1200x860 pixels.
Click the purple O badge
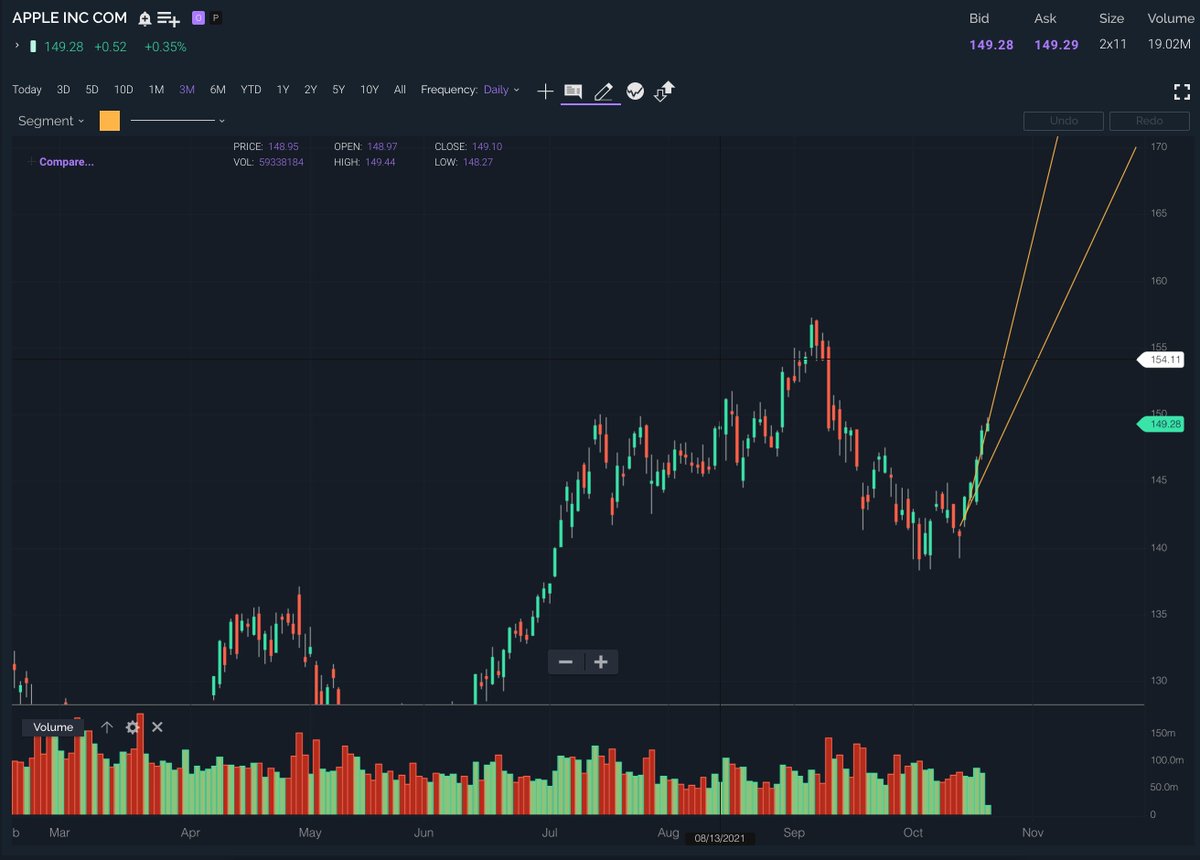(198, 18)
